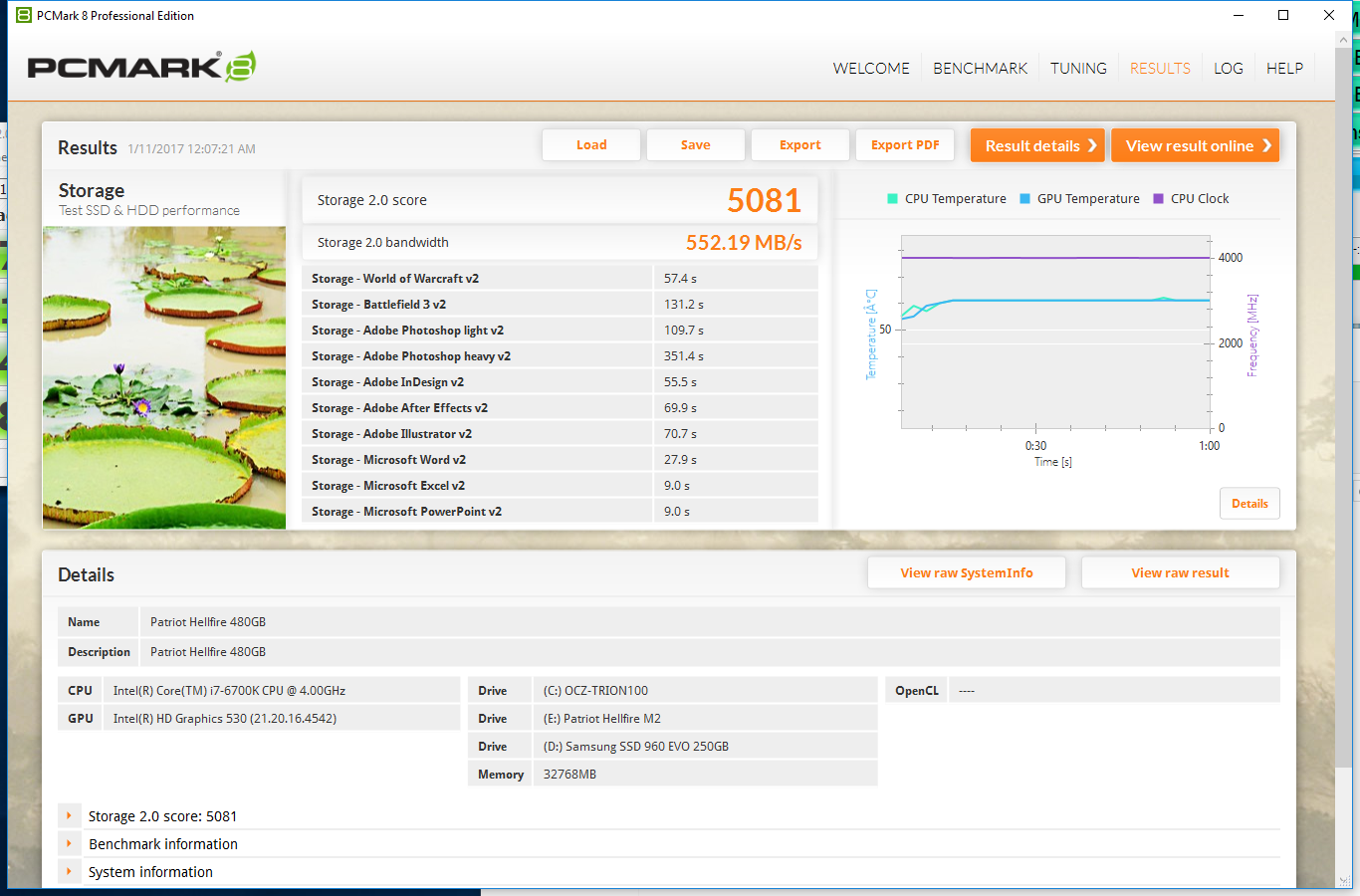
Task: Expand the System information section
Action: pyautogui.click(x=69, y=872)
